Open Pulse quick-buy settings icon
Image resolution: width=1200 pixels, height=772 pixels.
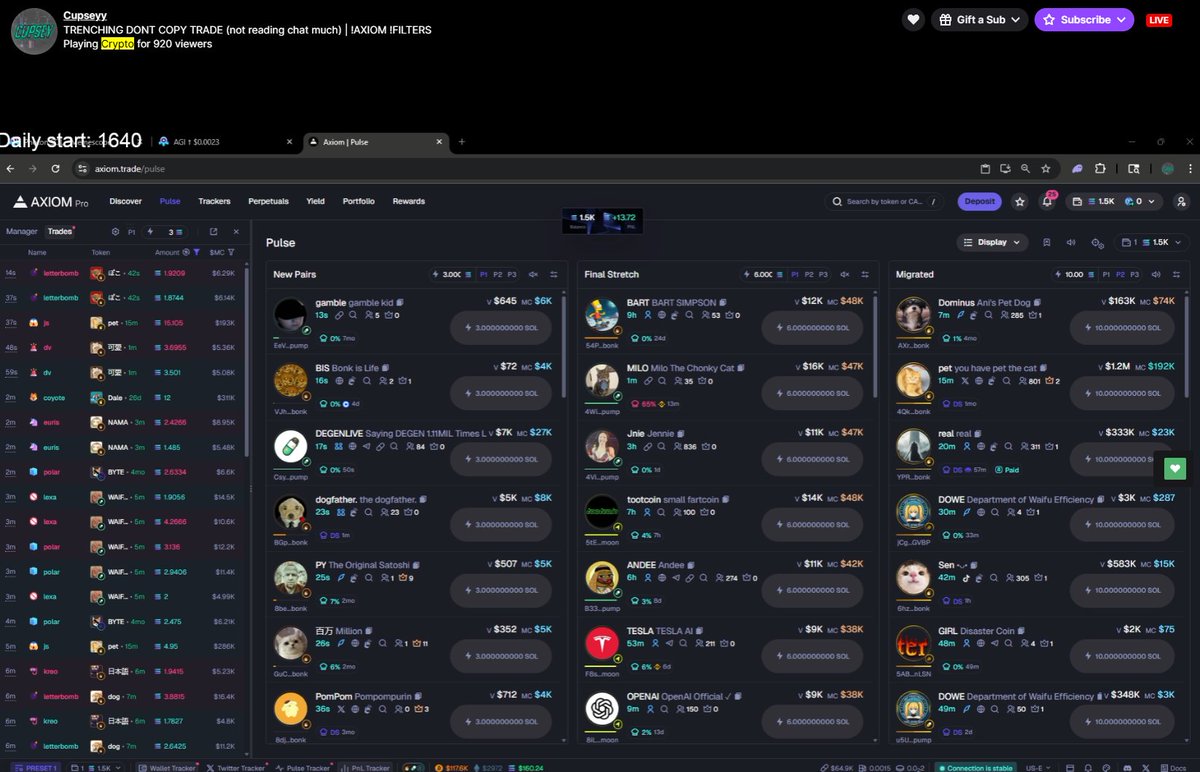coord(1096,242)
